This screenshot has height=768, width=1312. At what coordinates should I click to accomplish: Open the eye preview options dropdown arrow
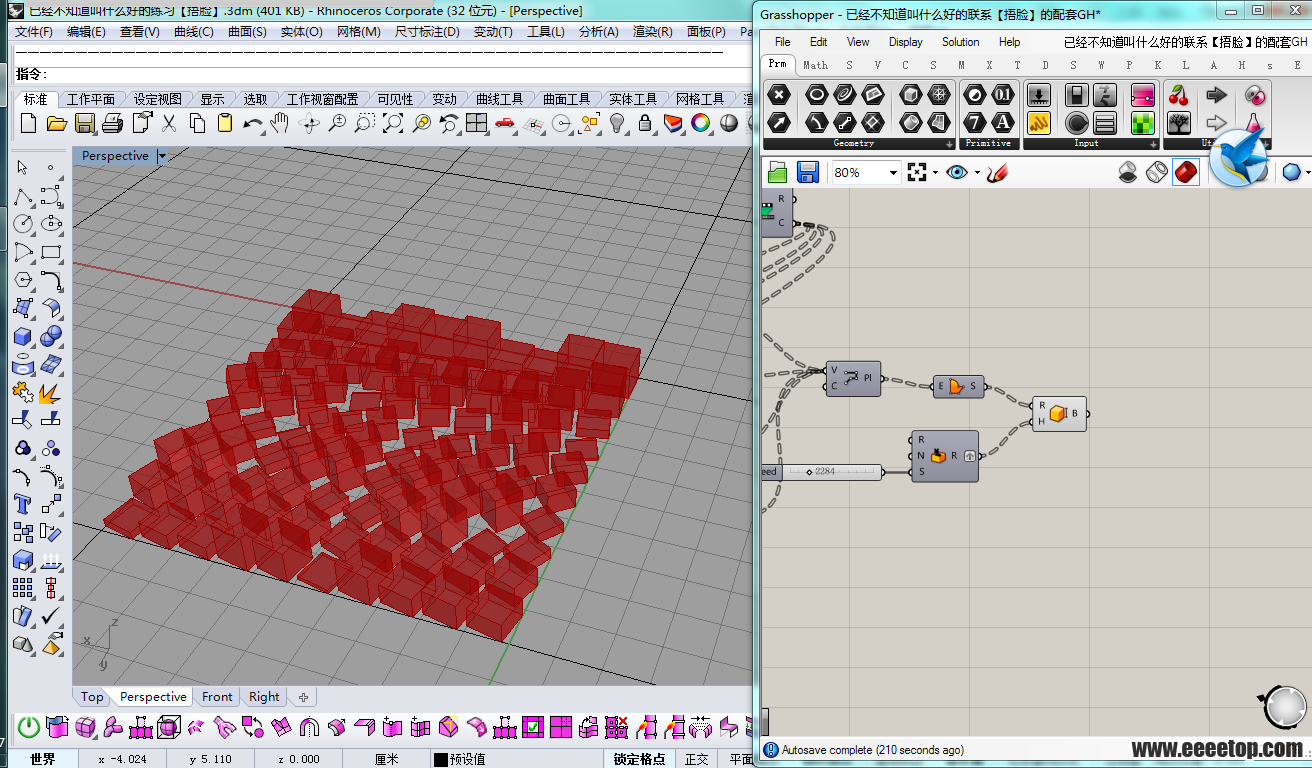click(x=977, y=173)
